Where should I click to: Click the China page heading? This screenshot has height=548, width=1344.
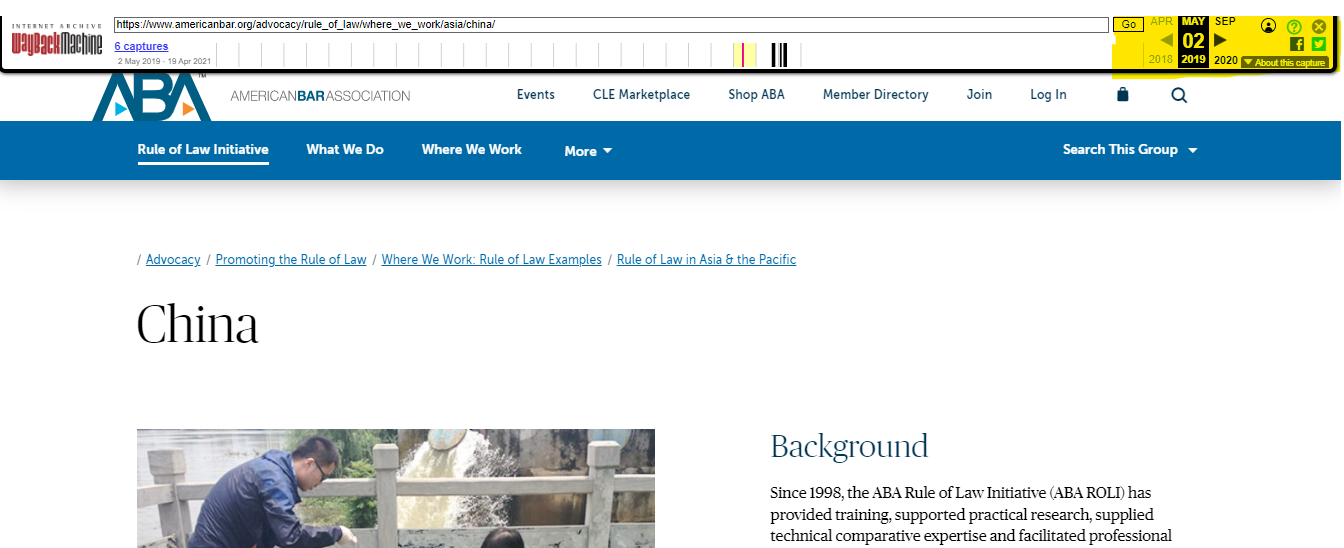point(198,324)
